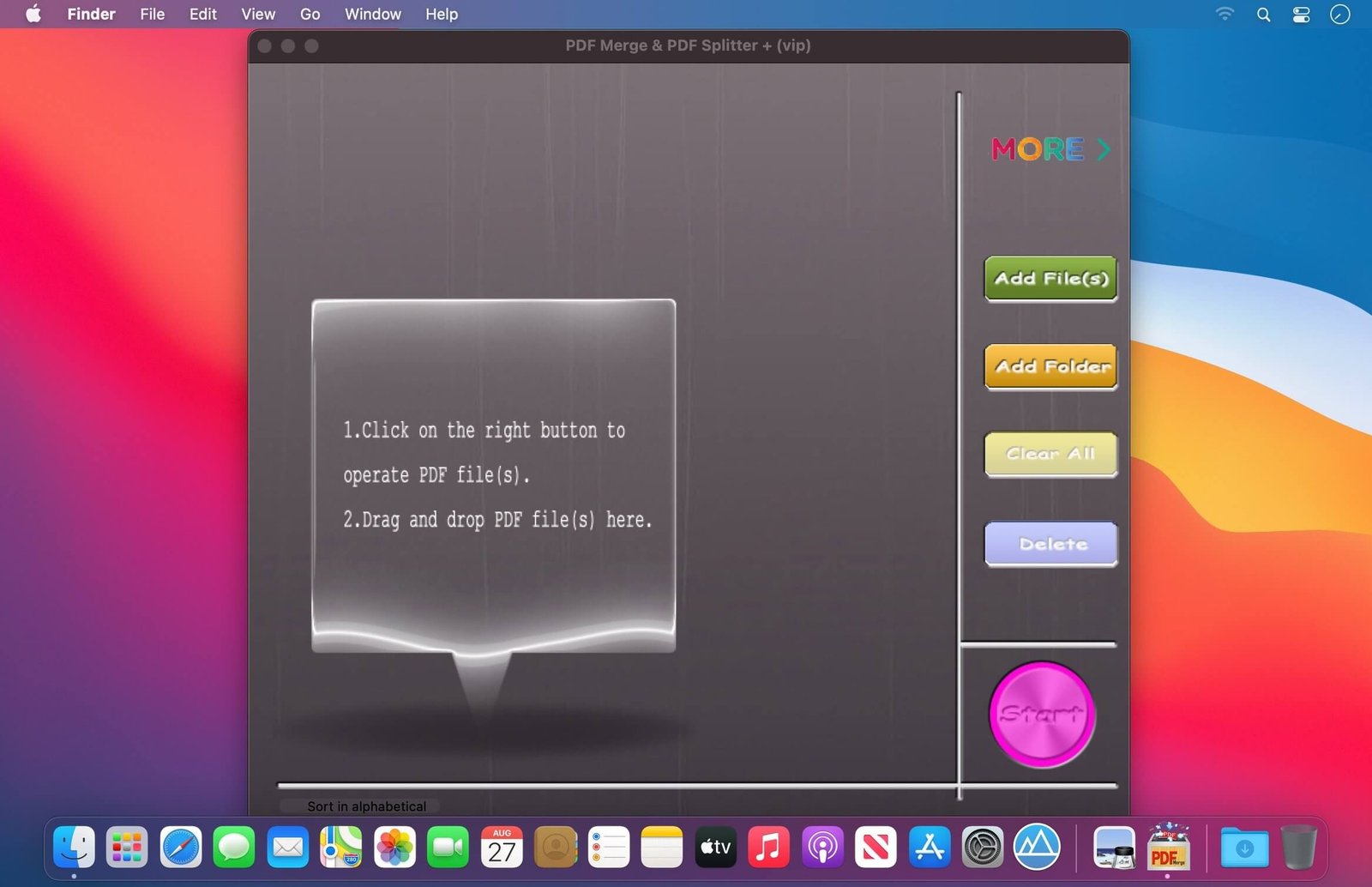Viewport: 1372px width, 887px height.
Task: Click the Add File(s) button
Action: [1050, 279]
